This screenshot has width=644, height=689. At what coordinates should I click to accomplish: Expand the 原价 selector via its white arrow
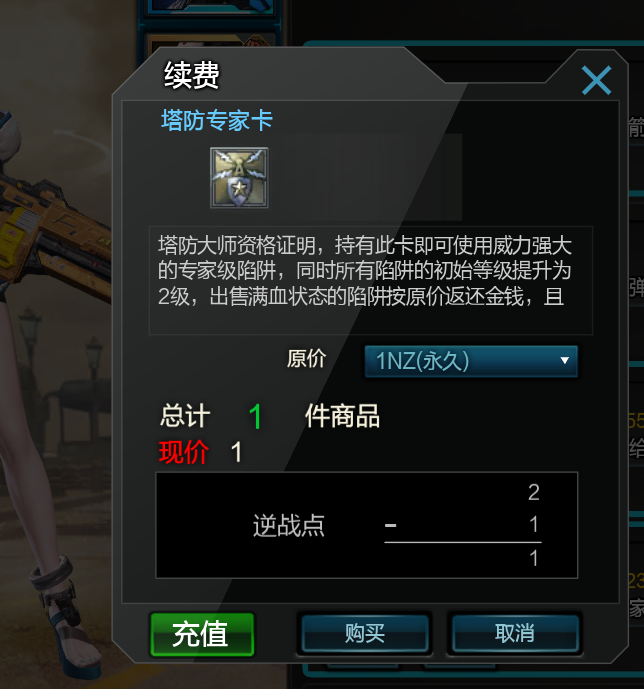(x=564, y=361)
